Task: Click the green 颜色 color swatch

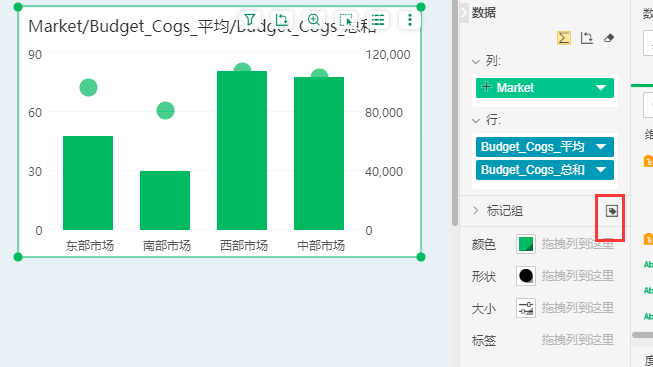Action: point(526,244)
